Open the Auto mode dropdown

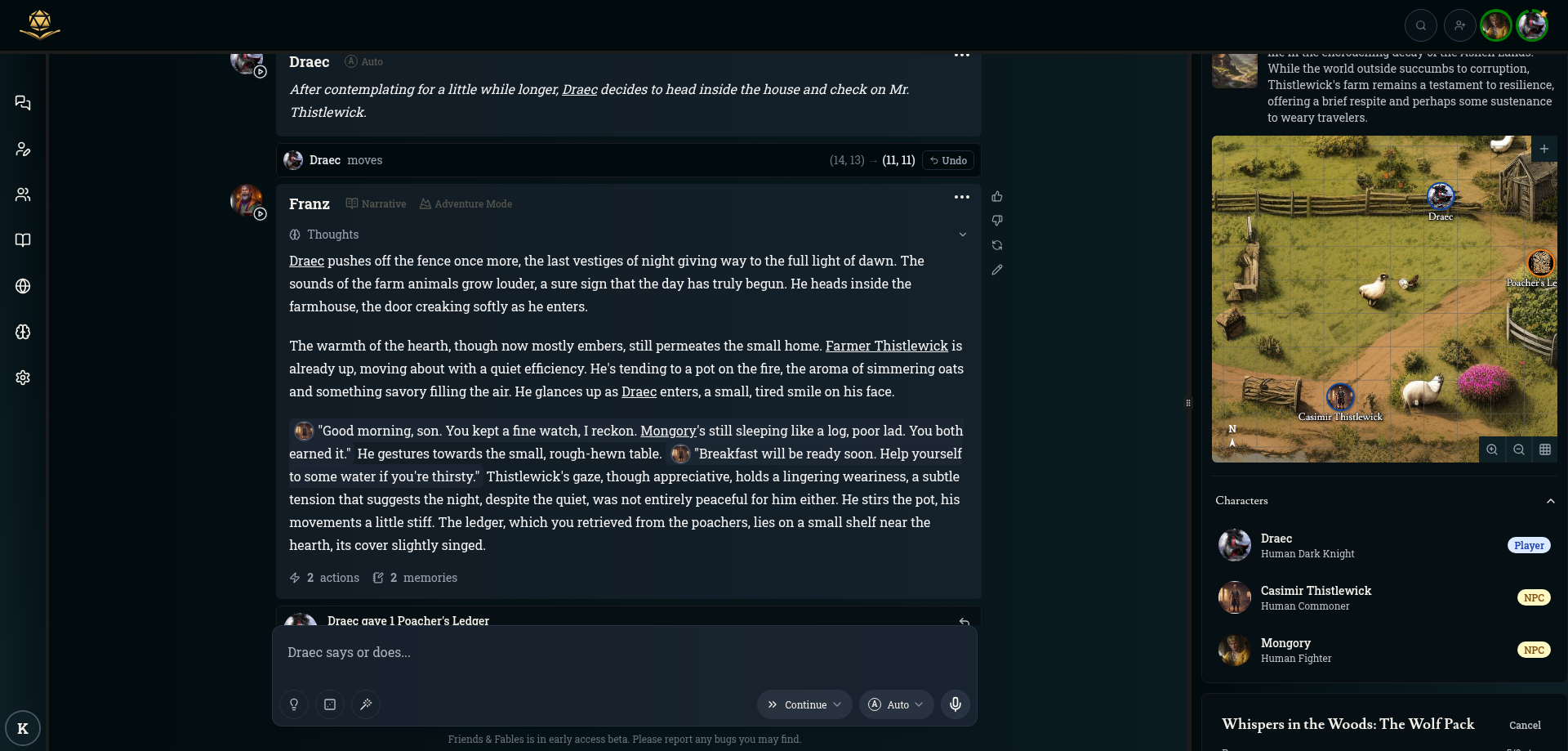point(896,704)
